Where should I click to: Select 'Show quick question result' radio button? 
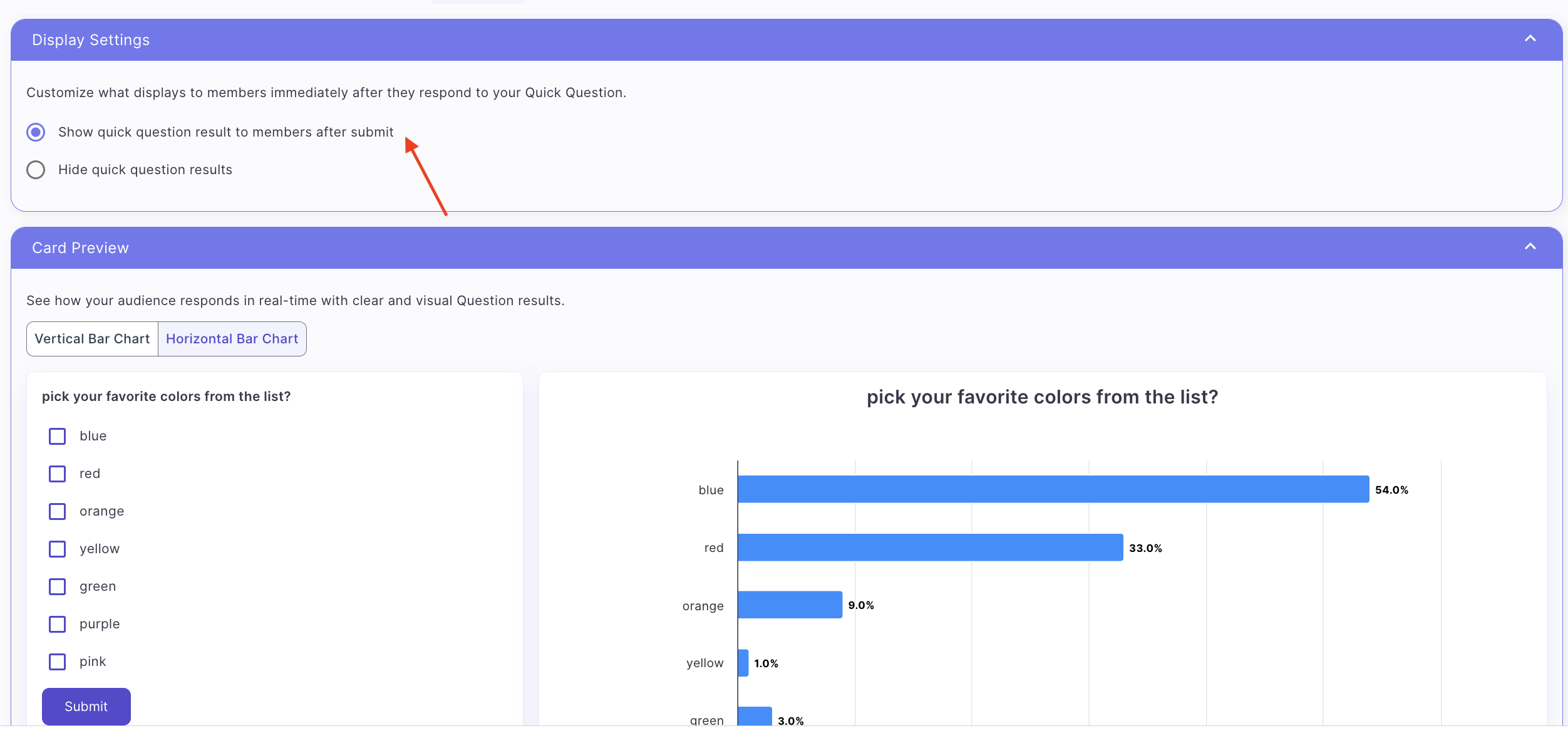coord(36,132)
